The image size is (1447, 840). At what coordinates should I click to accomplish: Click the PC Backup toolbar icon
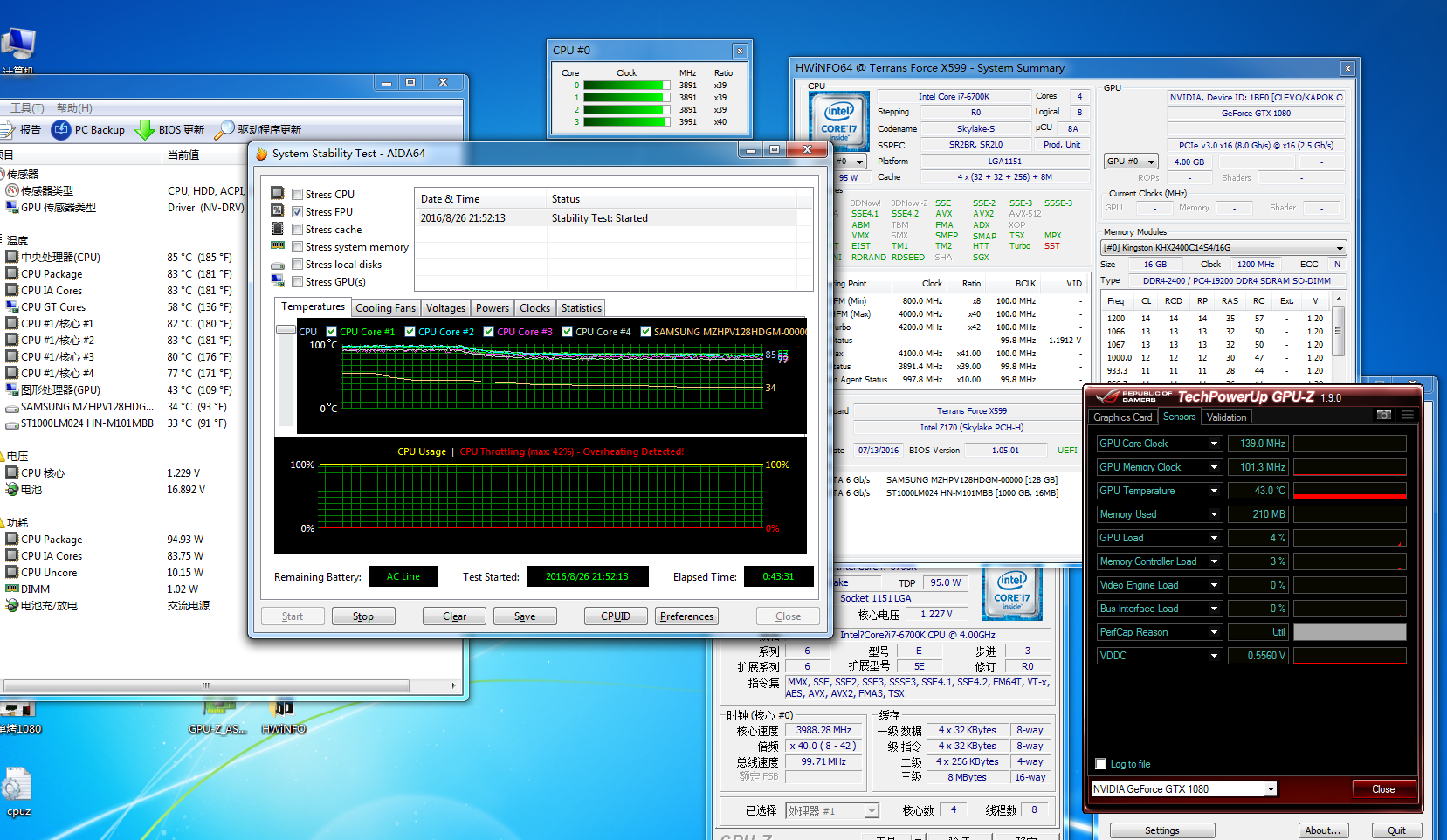[61, 130]
